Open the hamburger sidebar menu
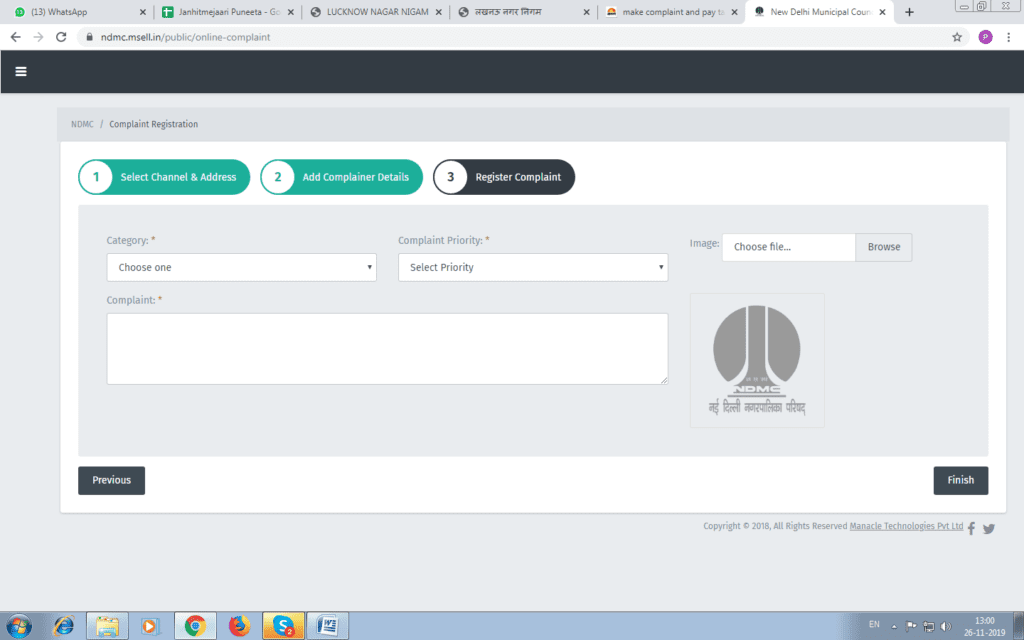1024x640 pixels. [21, 71]
